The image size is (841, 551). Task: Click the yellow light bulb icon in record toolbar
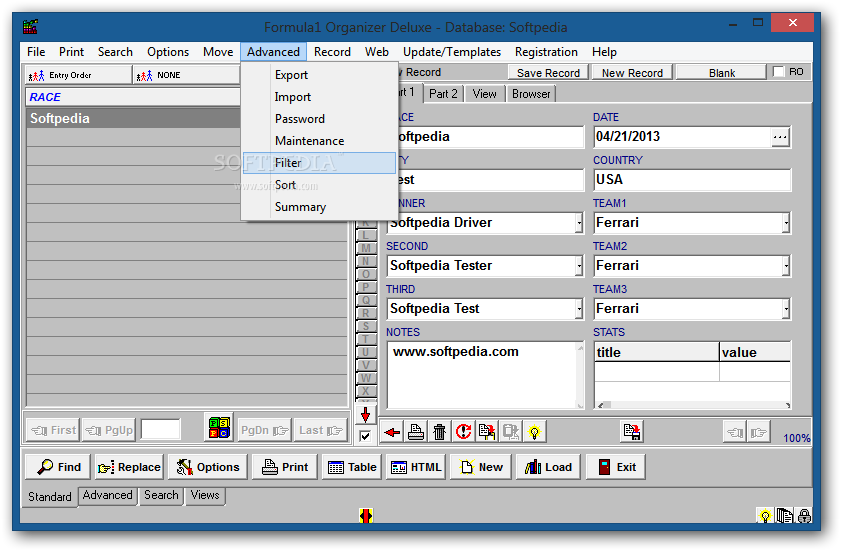[534, 432]
